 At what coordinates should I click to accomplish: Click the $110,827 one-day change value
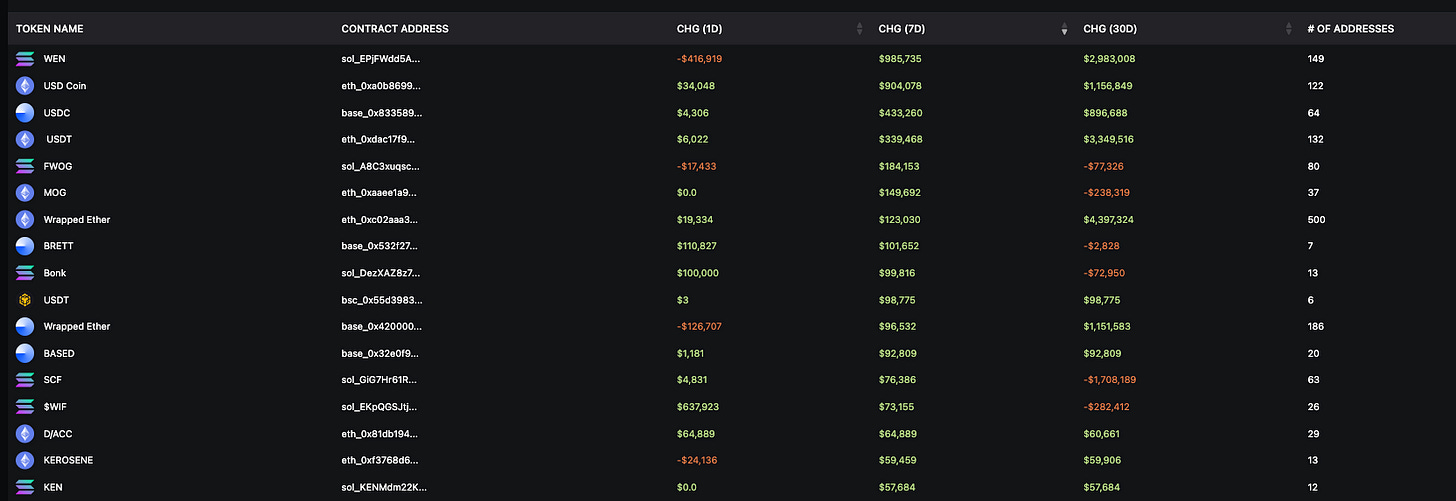697,246
